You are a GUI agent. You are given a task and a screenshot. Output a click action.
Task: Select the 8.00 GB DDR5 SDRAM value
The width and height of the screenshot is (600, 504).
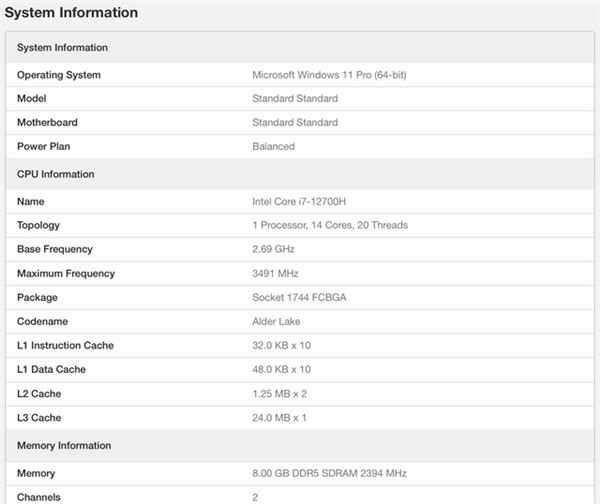[329, 473]
